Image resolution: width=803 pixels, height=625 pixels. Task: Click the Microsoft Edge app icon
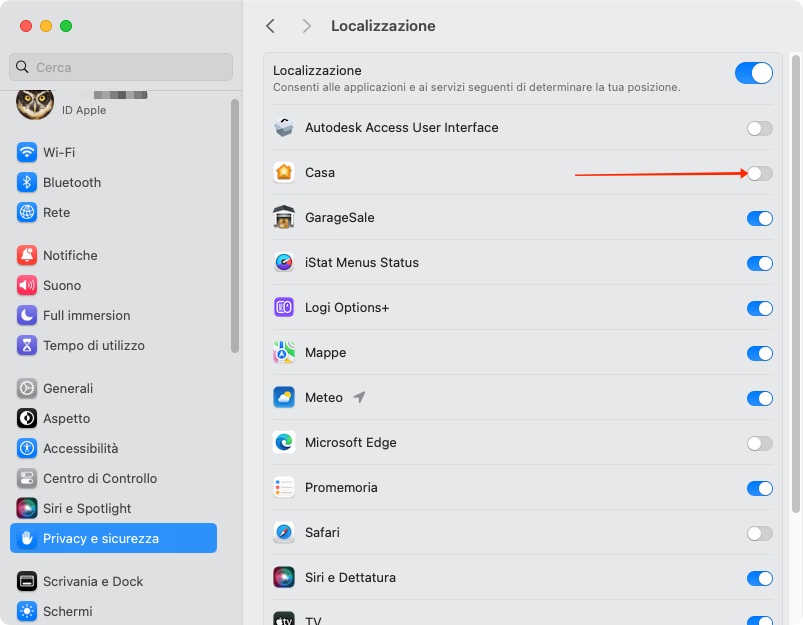284,443
